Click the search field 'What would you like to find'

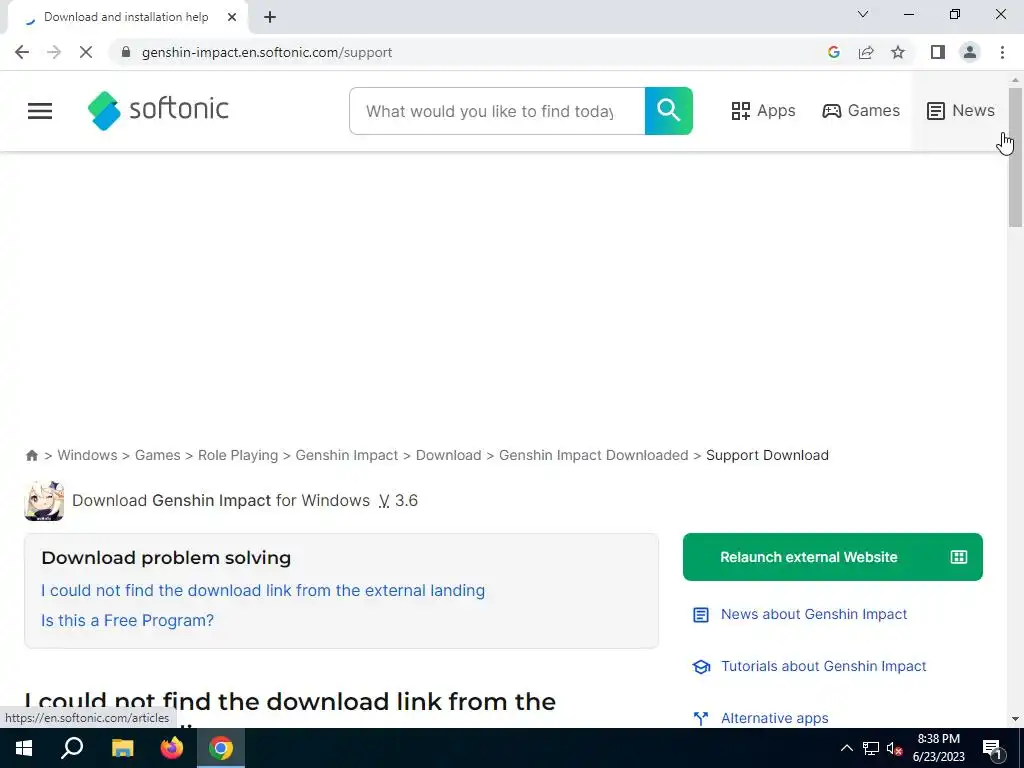[x=497, y=111]
